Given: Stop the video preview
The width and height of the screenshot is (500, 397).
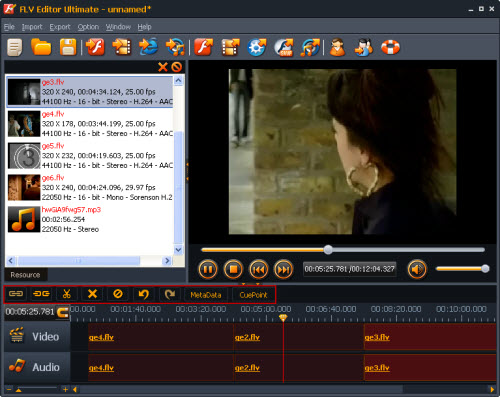Looking at the screenshot, I should coord(233,269).
